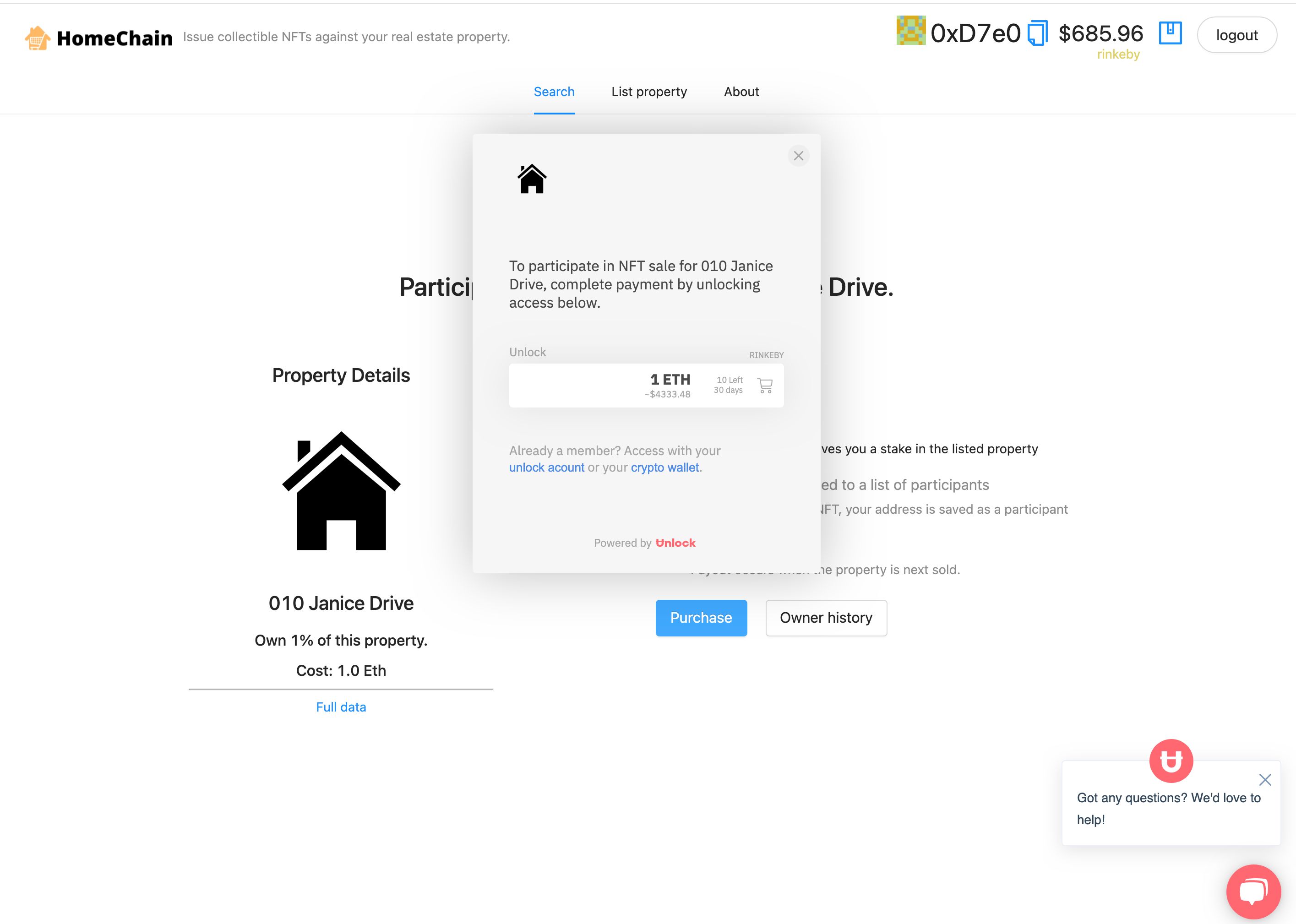Viewport: 1296px width, 924px height.
Task: Click the wallet address copy icon
Action: tap(1036, 34)
